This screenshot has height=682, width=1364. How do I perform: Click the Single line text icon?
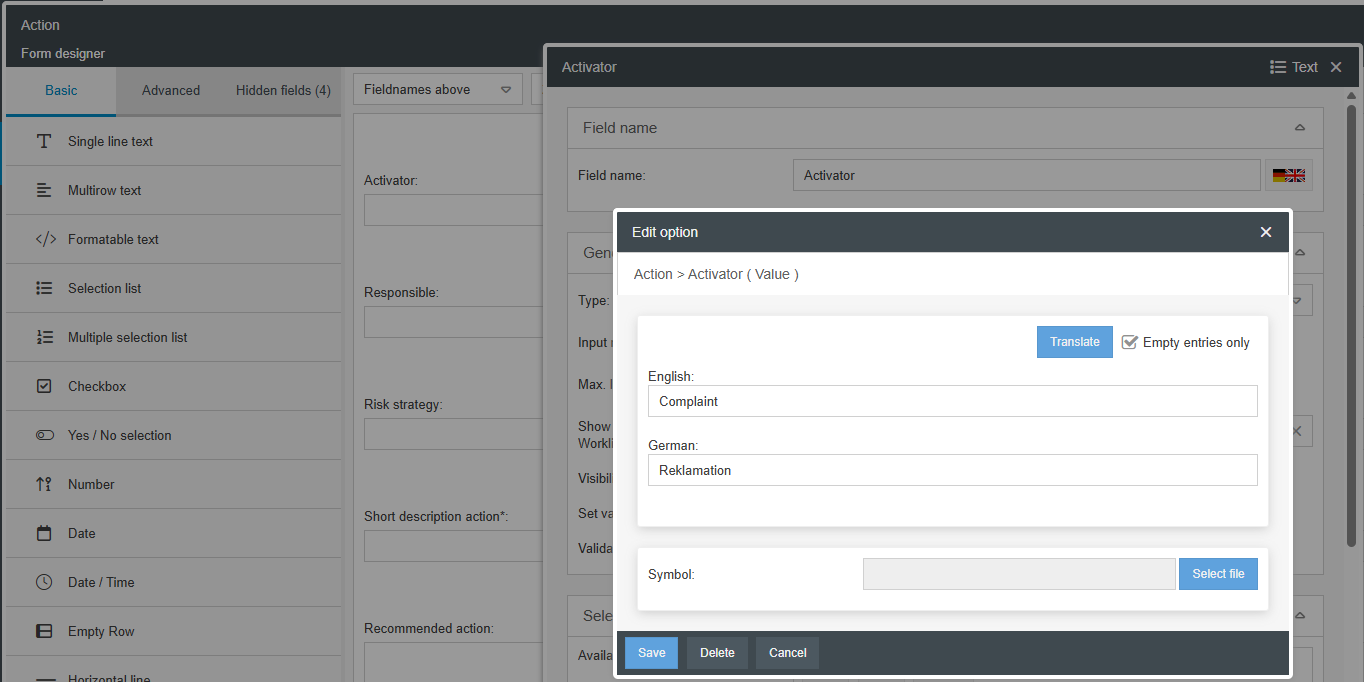pyautogui.click(x=44, y=141)
